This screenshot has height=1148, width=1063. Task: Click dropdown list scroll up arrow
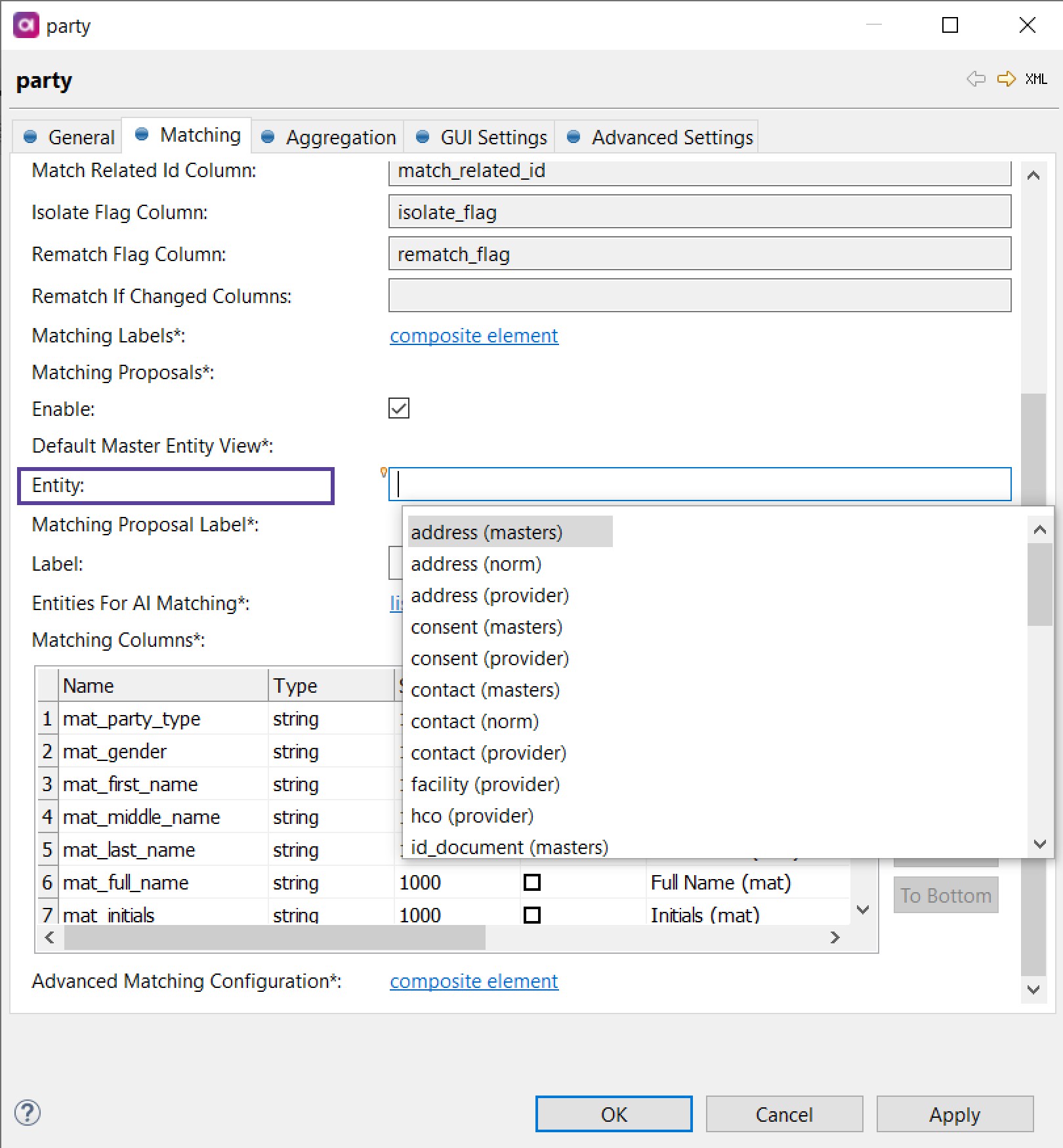(1040, 529)
